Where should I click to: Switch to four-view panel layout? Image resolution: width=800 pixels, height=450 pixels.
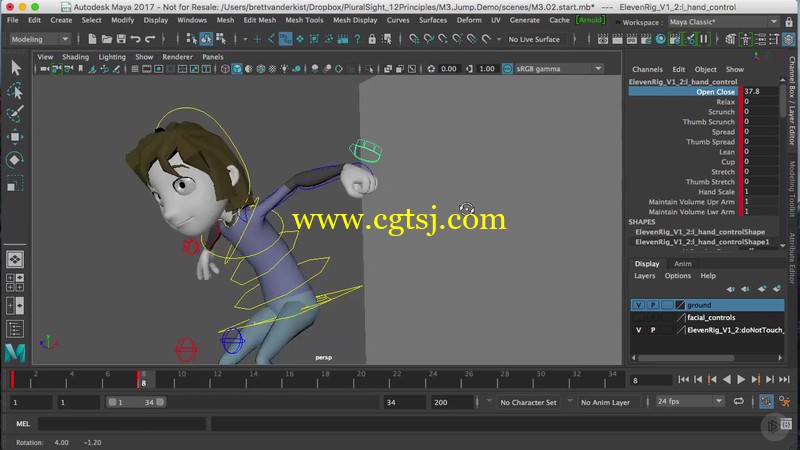[x=15, y=282]
